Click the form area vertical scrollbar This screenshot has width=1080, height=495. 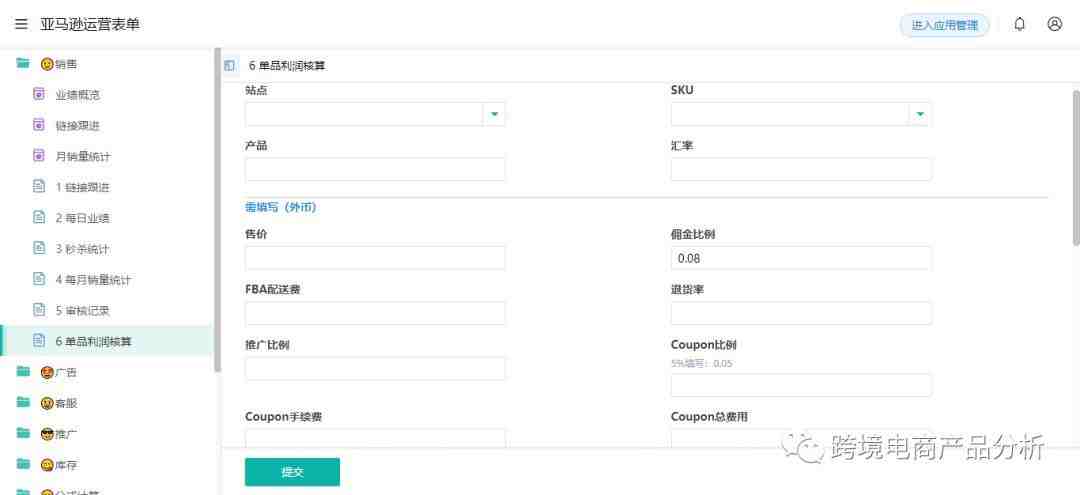[1076, 167]
